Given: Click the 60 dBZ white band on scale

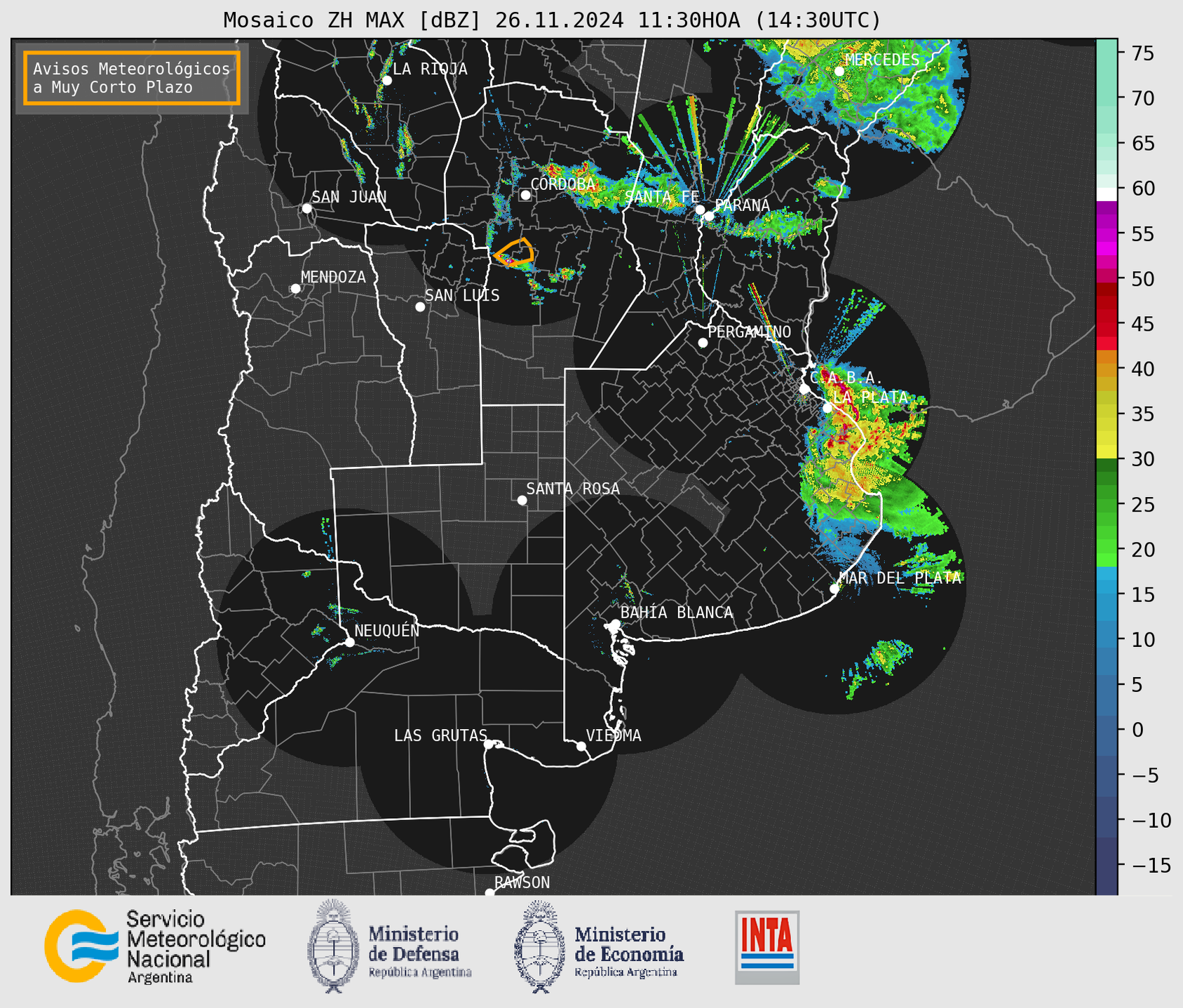Looking at the screenshot, I should coord(1106,194).
